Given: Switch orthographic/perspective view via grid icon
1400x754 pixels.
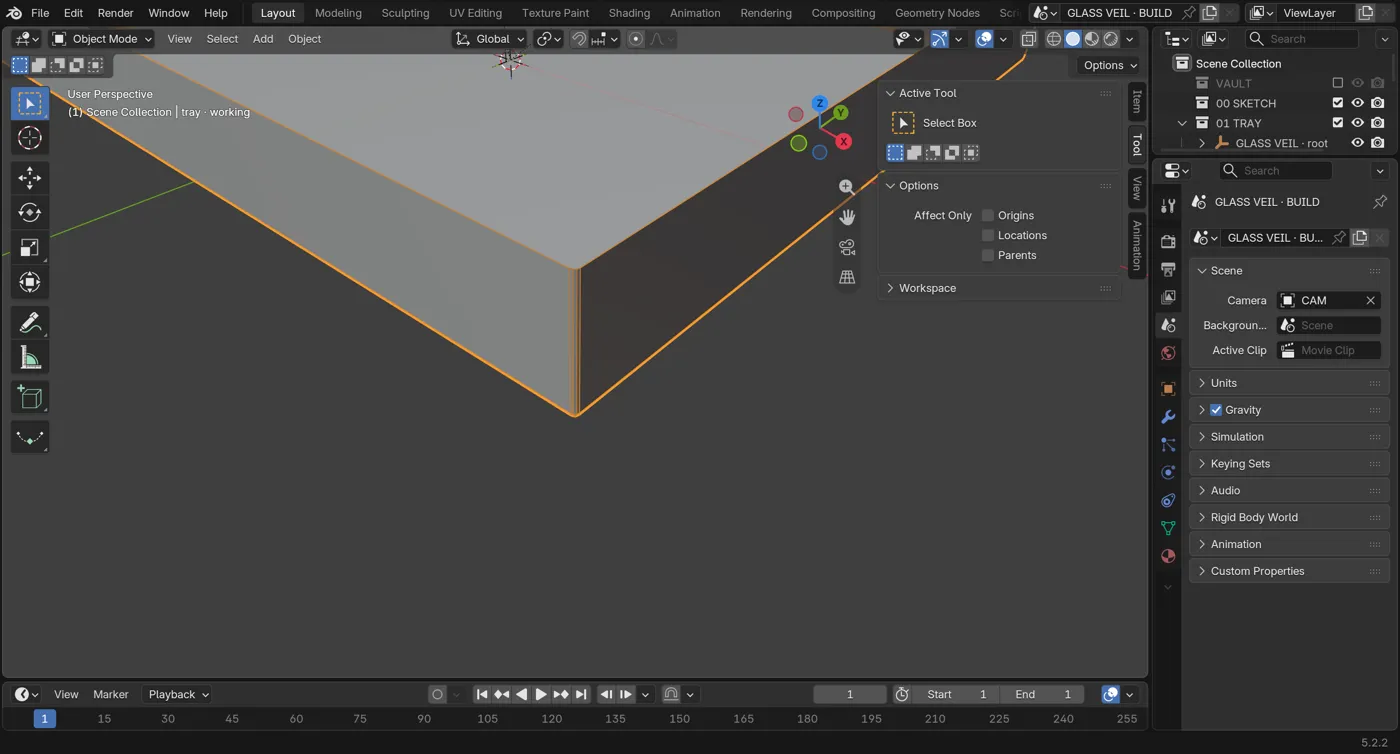Looking at the screenshot, I should pyautogui.click(x=847, y=277).
